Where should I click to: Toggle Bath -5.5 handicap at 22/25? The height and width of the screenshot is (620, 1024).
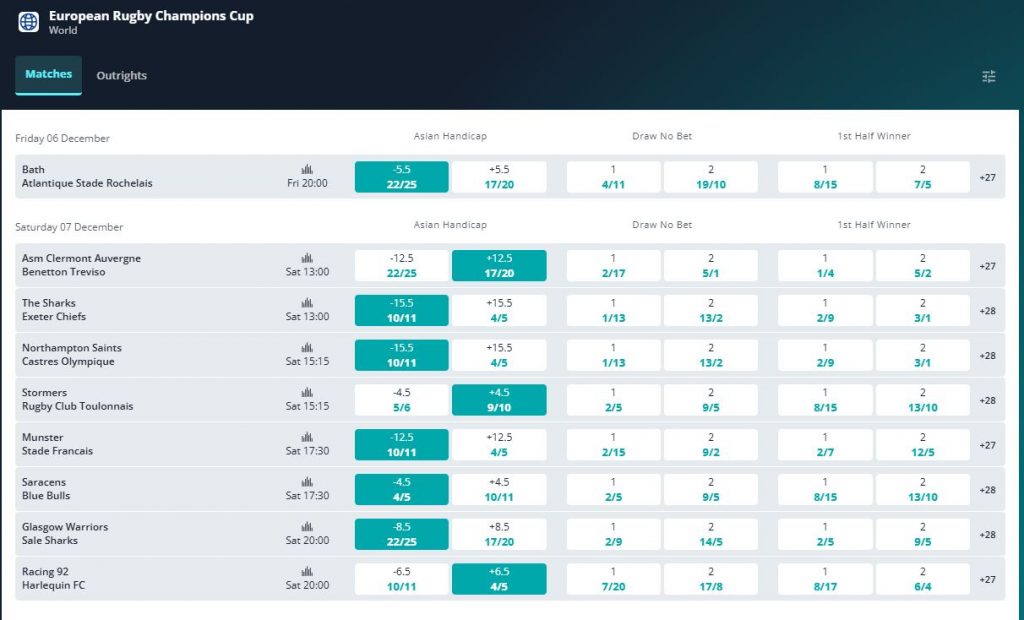coord(402,177)
